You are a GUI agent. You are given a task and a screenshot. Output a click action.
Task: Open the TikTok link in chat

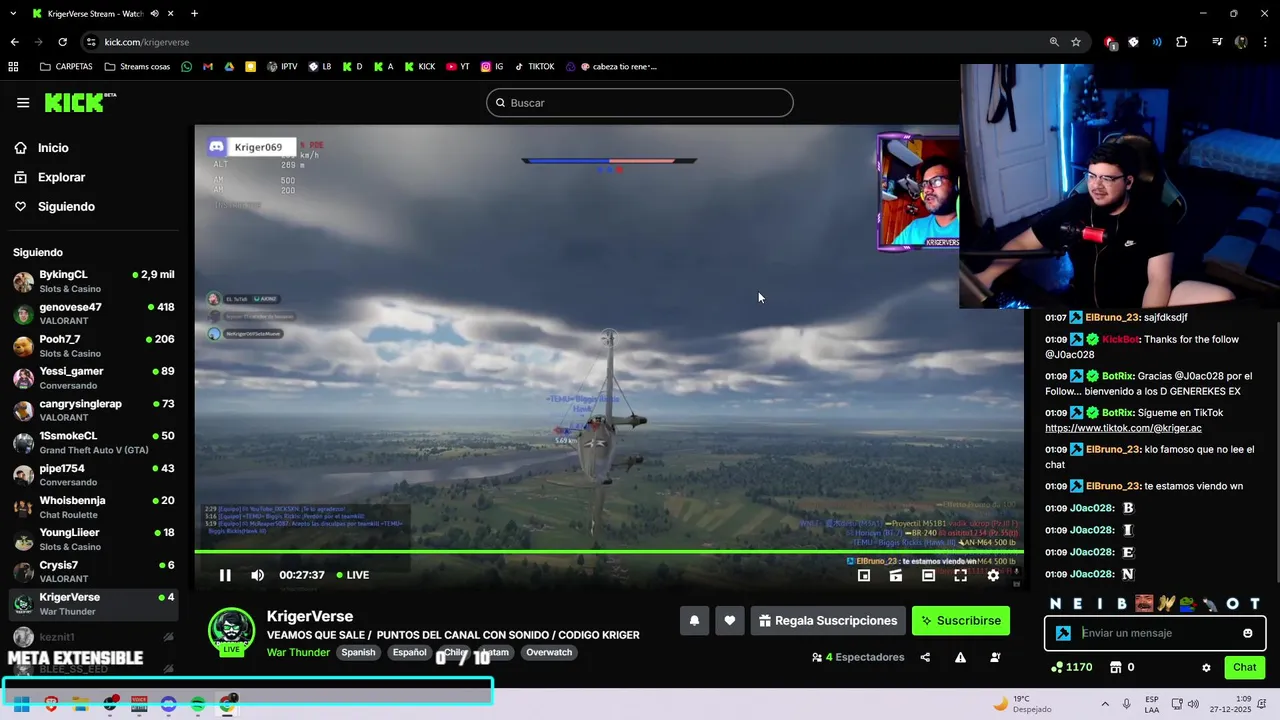pyautogui.click(x=1123, y=428)
